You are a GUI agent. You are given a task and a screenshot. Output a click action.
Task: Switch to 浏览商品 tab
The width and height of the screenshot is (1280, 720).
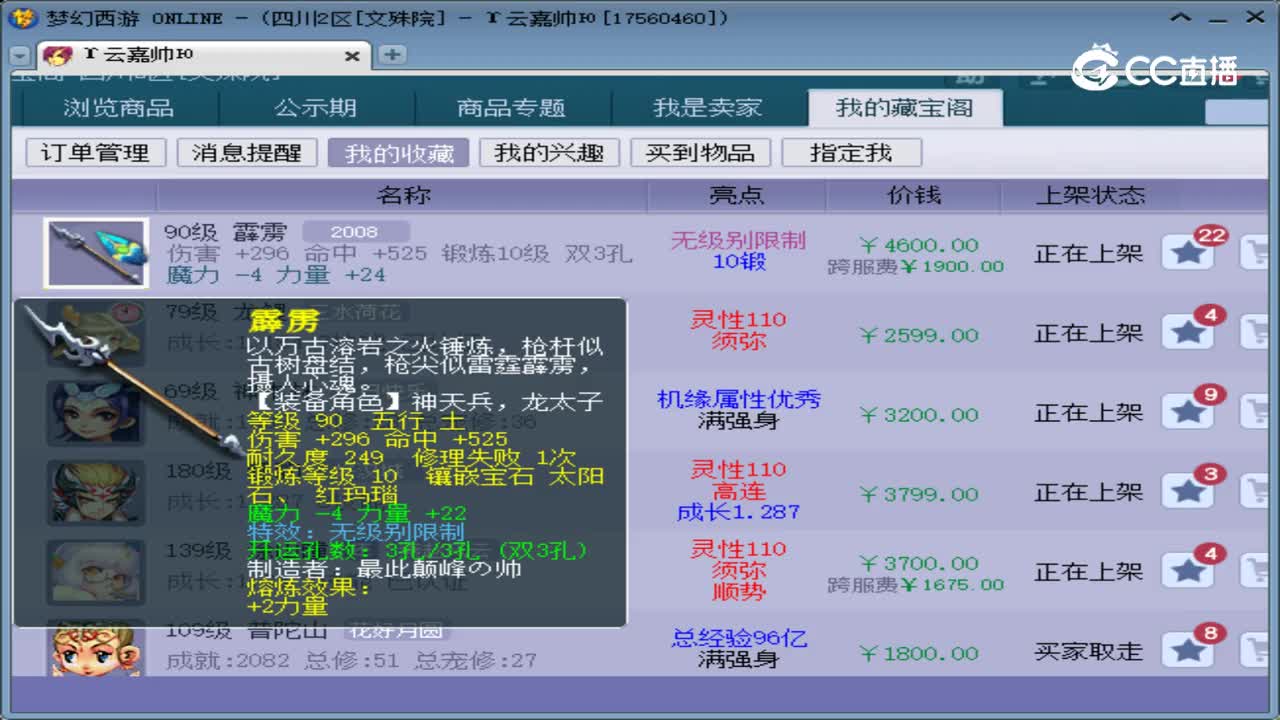(119, 108)
